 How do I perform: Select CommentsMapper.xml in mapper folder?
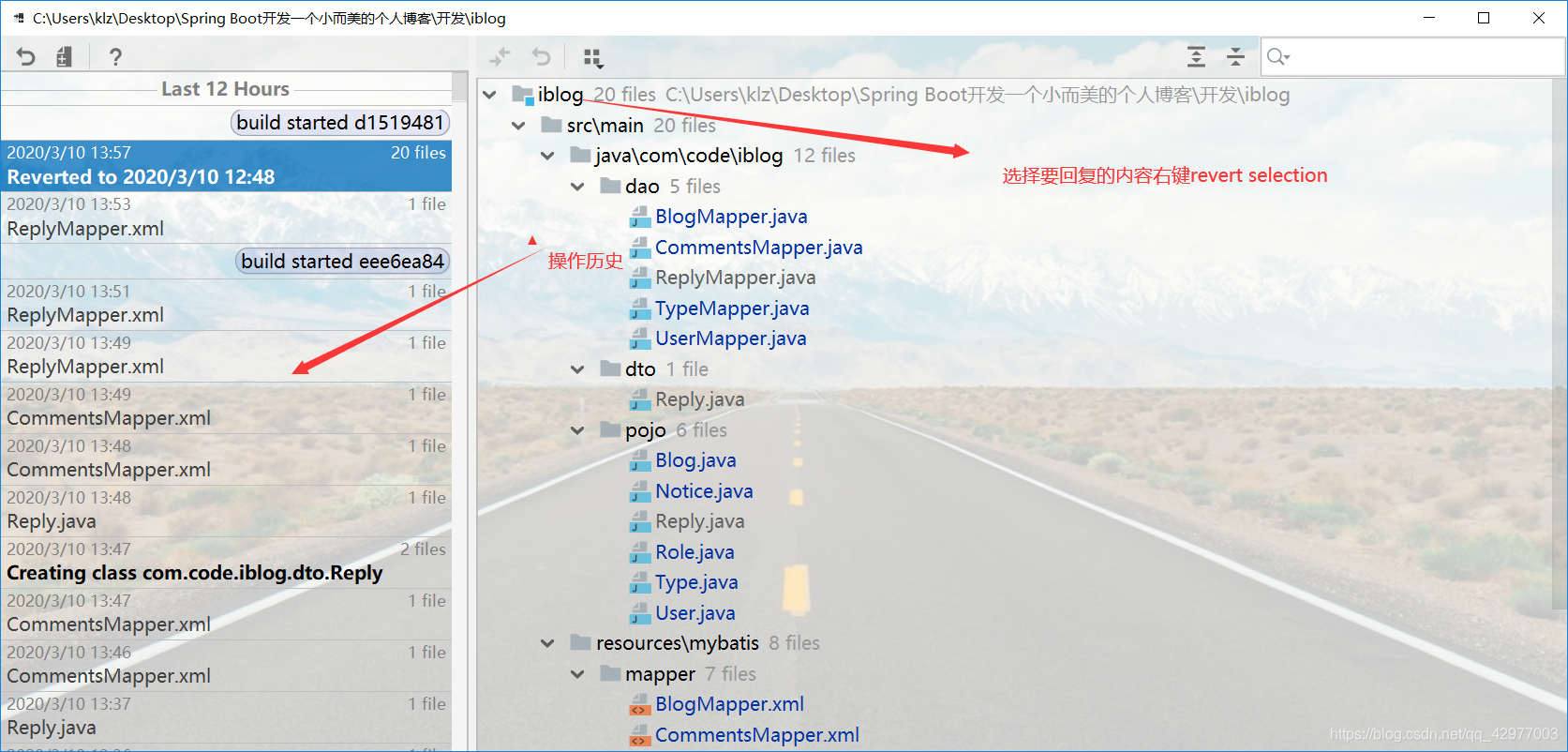[756, 735]
